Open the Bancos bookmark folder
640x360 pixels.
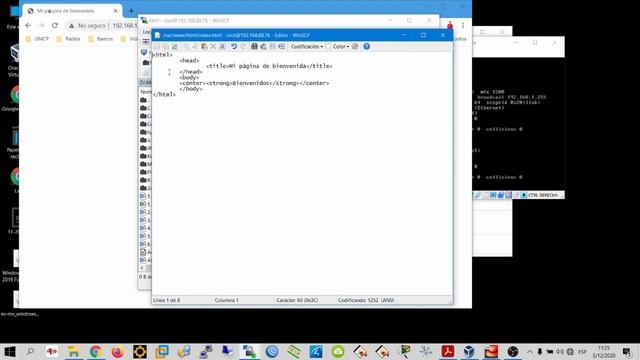100,39
